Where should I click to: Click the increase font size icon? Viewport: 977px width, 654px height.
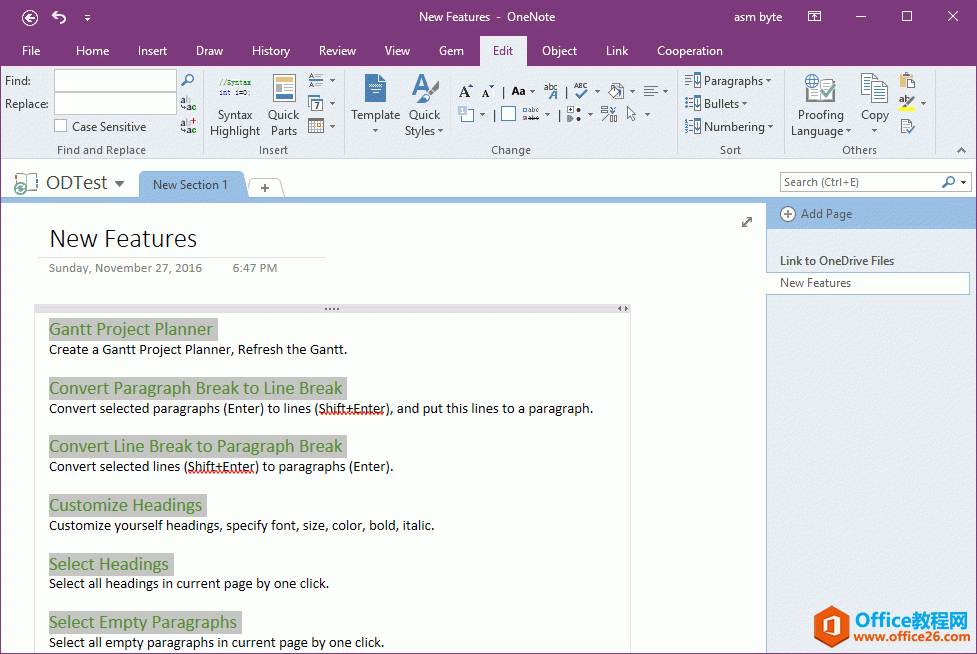465,91
